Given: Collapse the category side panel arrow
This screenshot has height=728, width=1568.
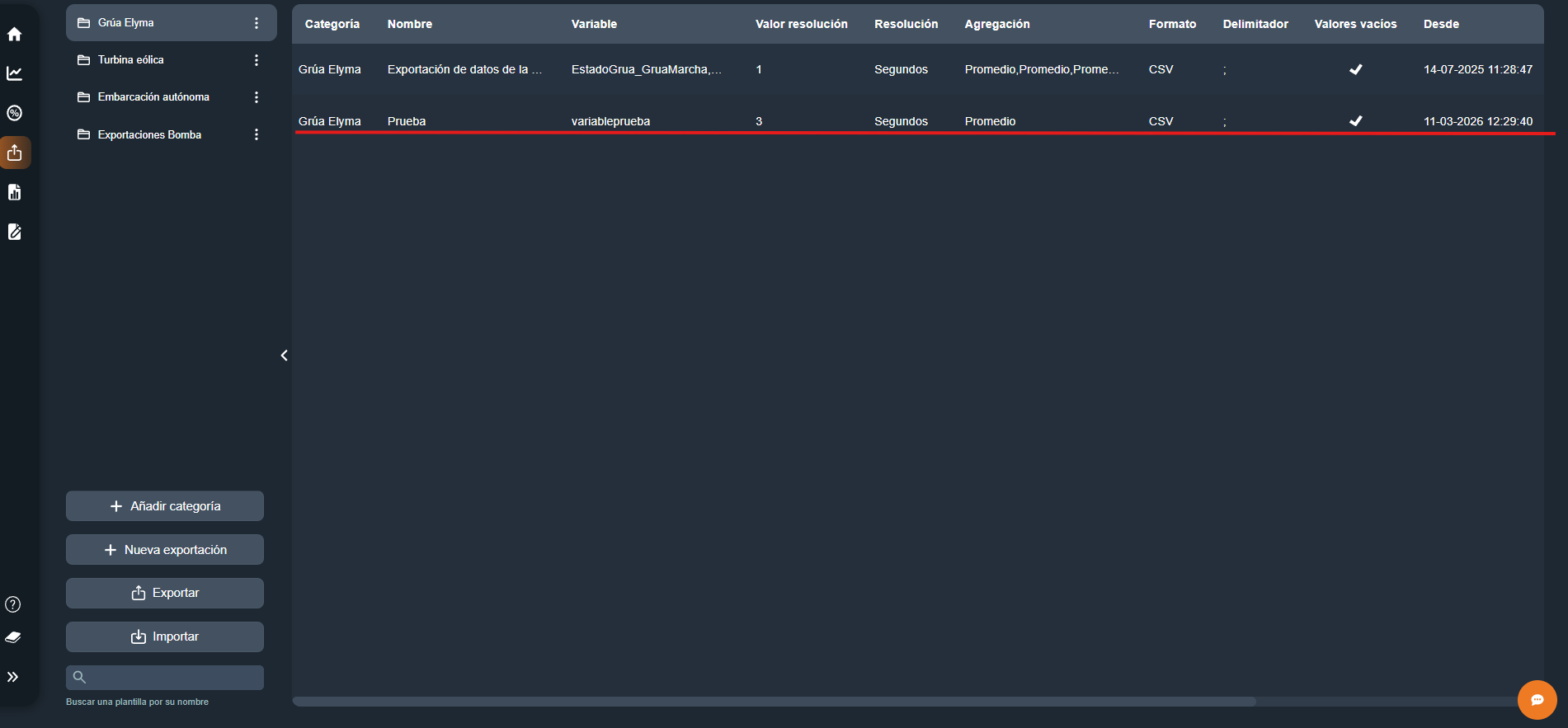Looking at the screenshot, I should point(284,355).
